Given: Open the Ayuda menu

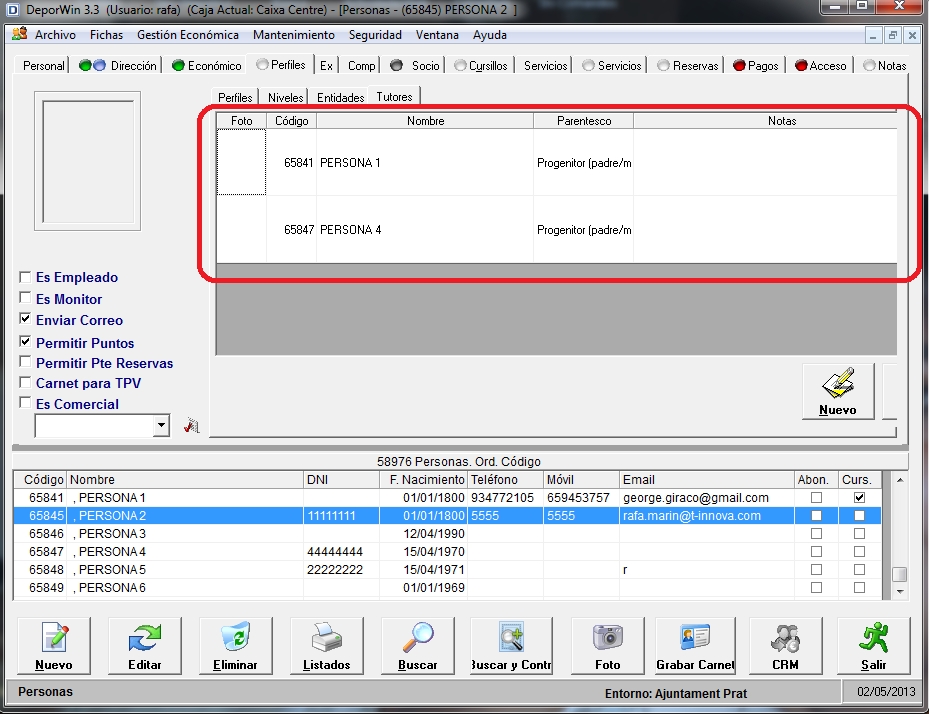Looking at the screenshot, I should [490, 35].
